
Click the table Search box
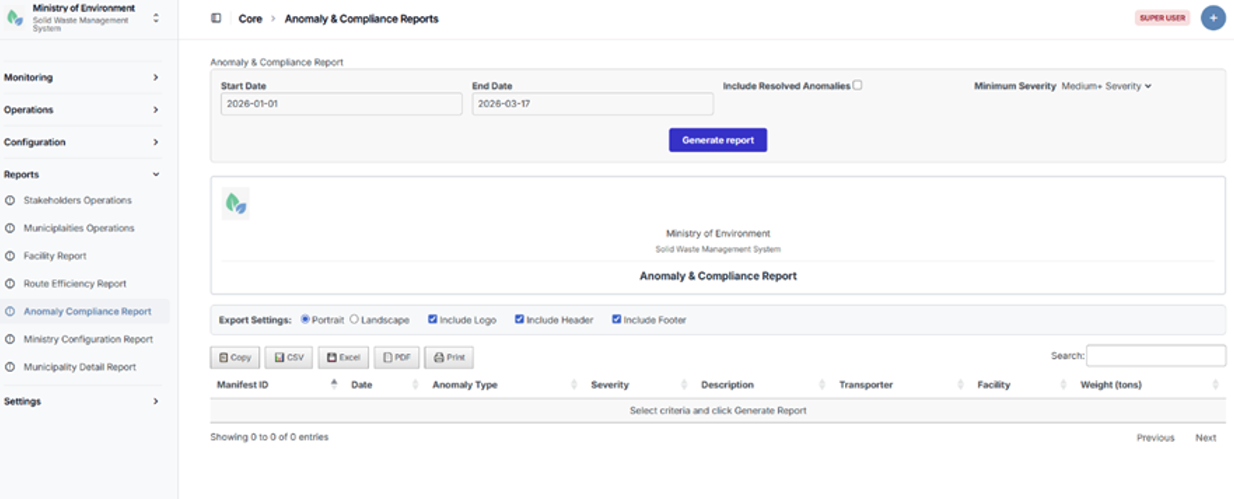point(1156,355)
